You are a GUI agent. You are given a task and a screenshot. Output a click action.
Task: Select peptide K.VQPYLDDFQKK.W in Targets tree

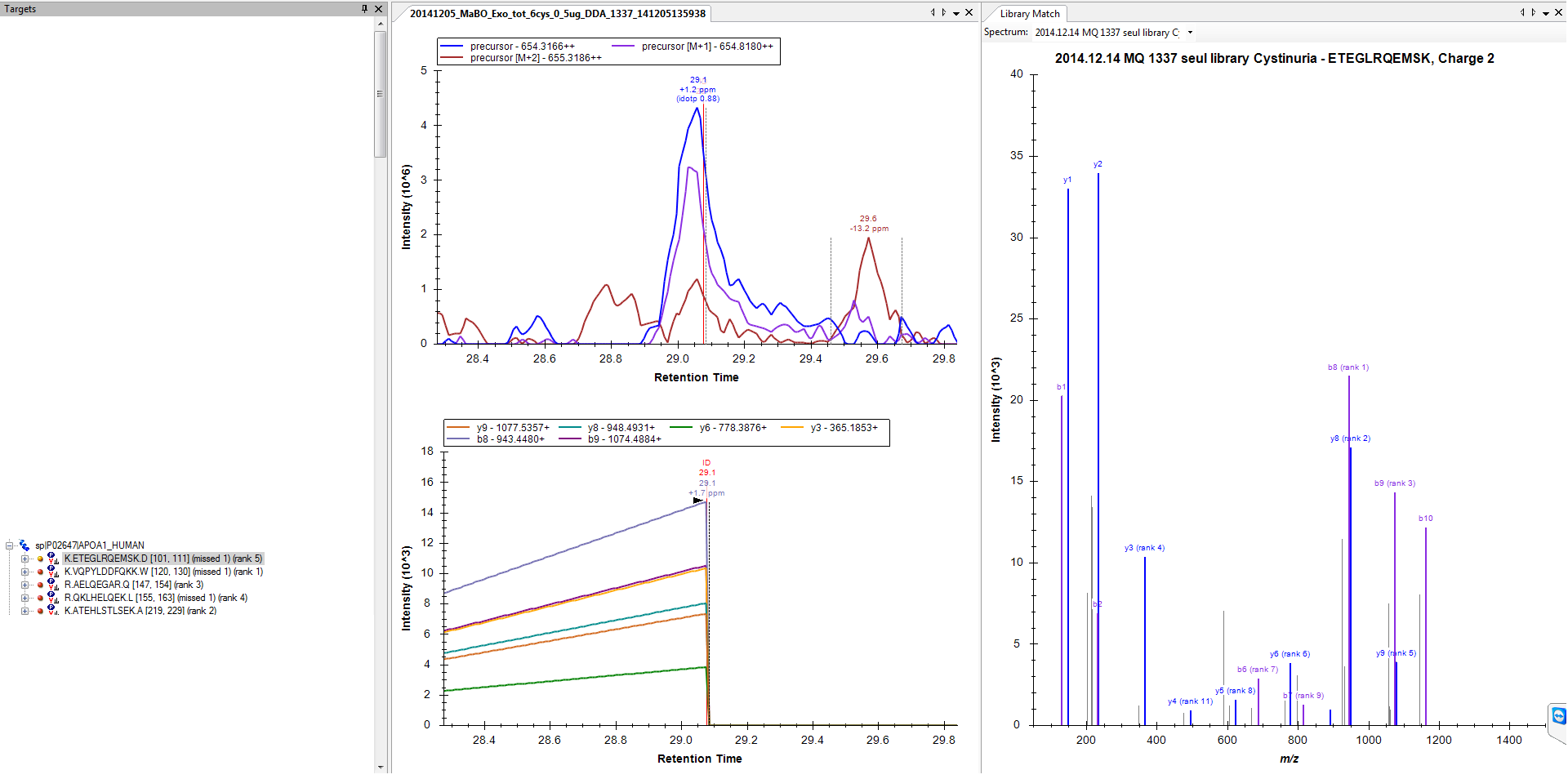163,572
